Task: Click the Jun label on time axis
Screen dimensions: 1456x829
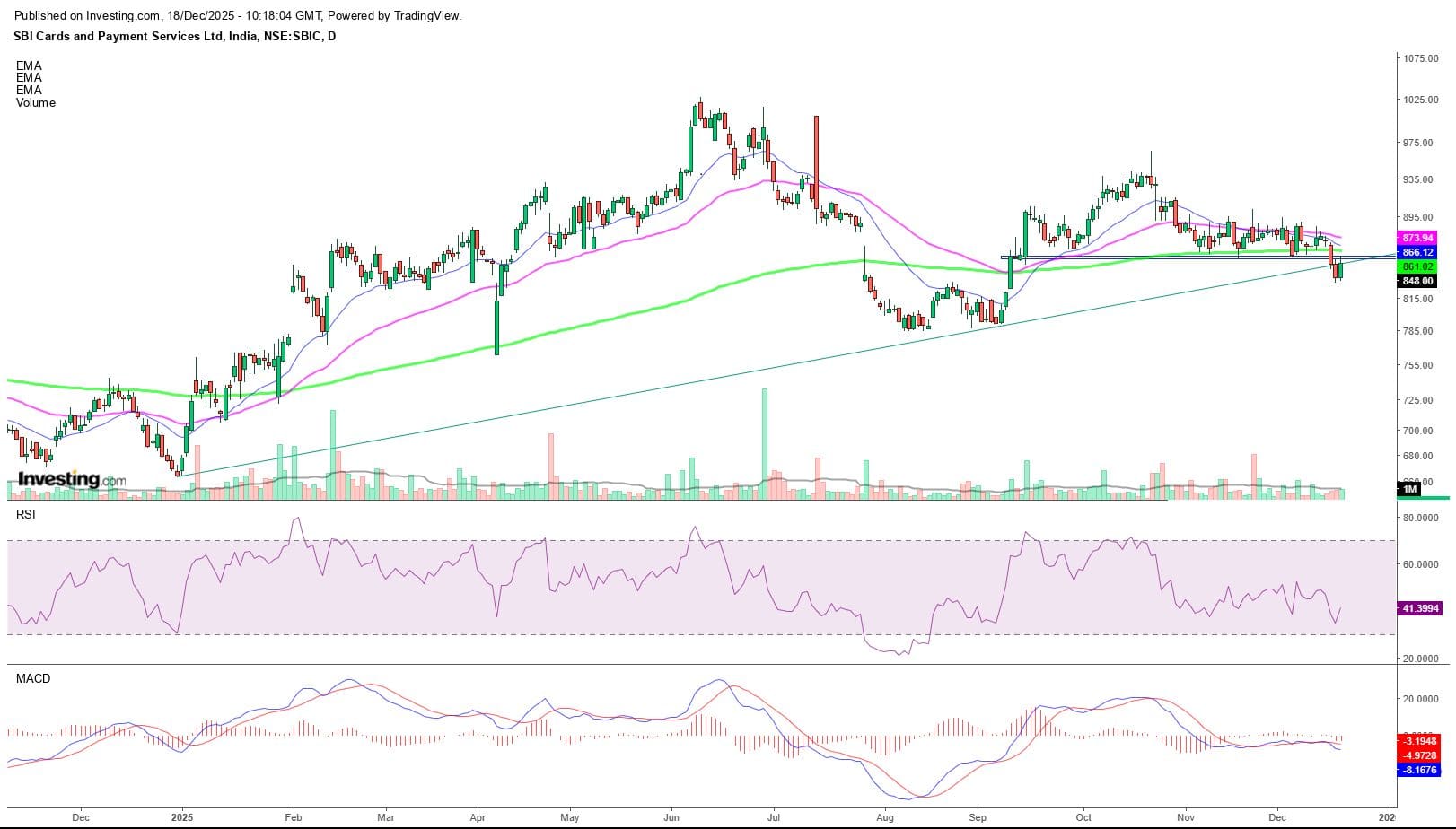Action: pos(671,817)
